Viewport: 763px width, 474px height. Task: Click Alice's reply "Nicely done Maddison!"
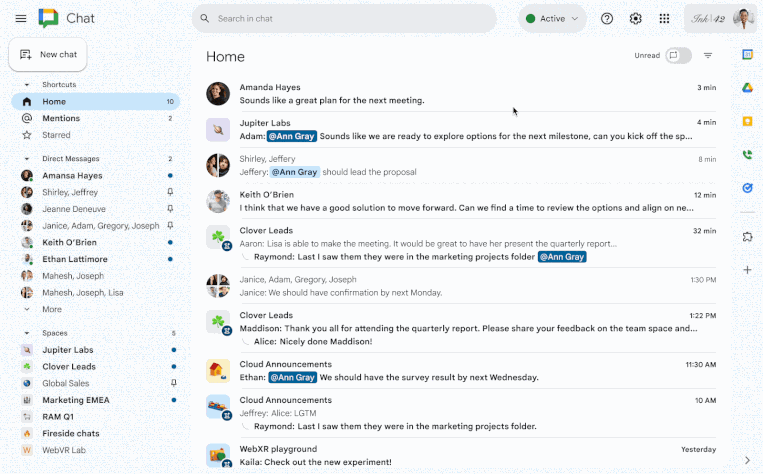tap(313, 342)
